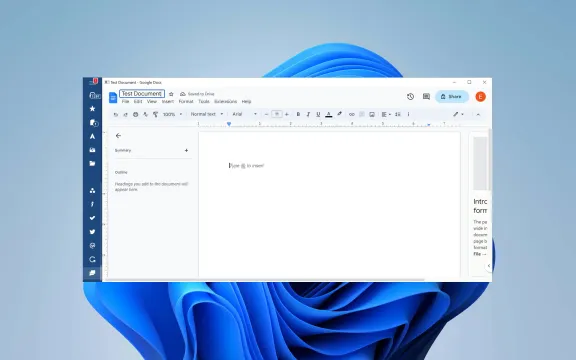
Task: Decrease the font size
Action: pos(266,115)
